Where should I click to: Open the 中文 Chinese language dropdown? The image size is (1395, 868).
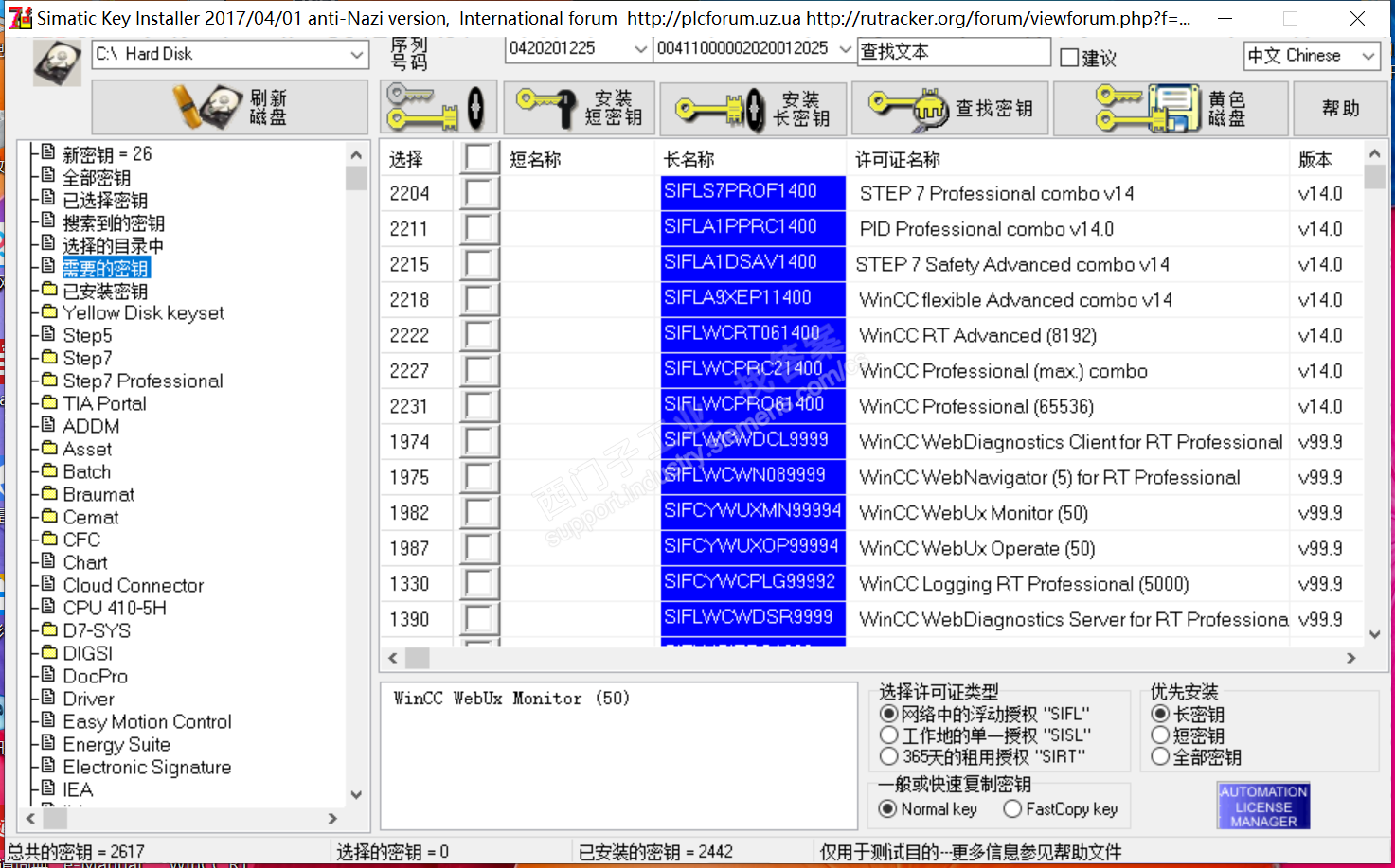(x=1368, y=56)
